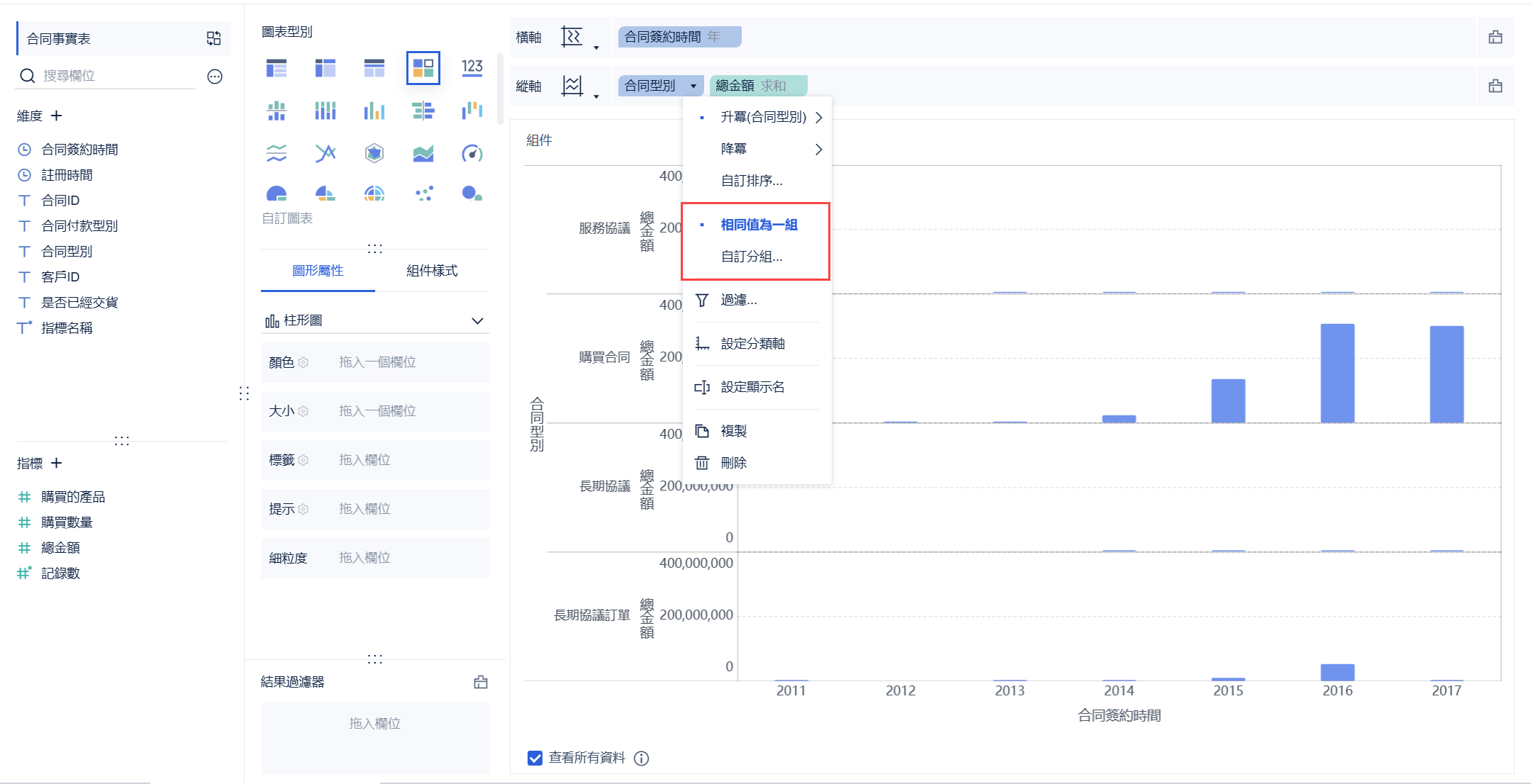Open the more options icon beside search field

215,77
